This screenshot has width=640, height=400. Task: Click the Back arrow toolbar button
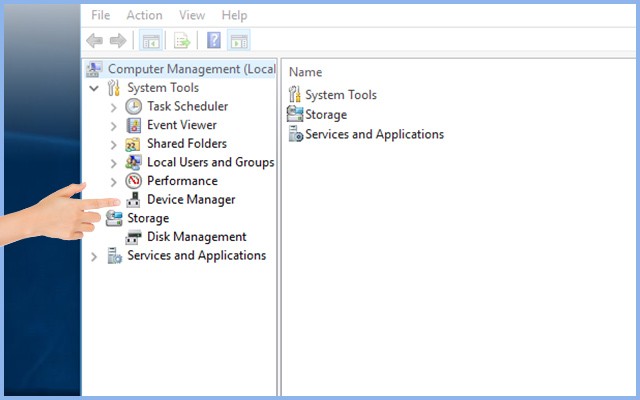click(x=94, y=41)
